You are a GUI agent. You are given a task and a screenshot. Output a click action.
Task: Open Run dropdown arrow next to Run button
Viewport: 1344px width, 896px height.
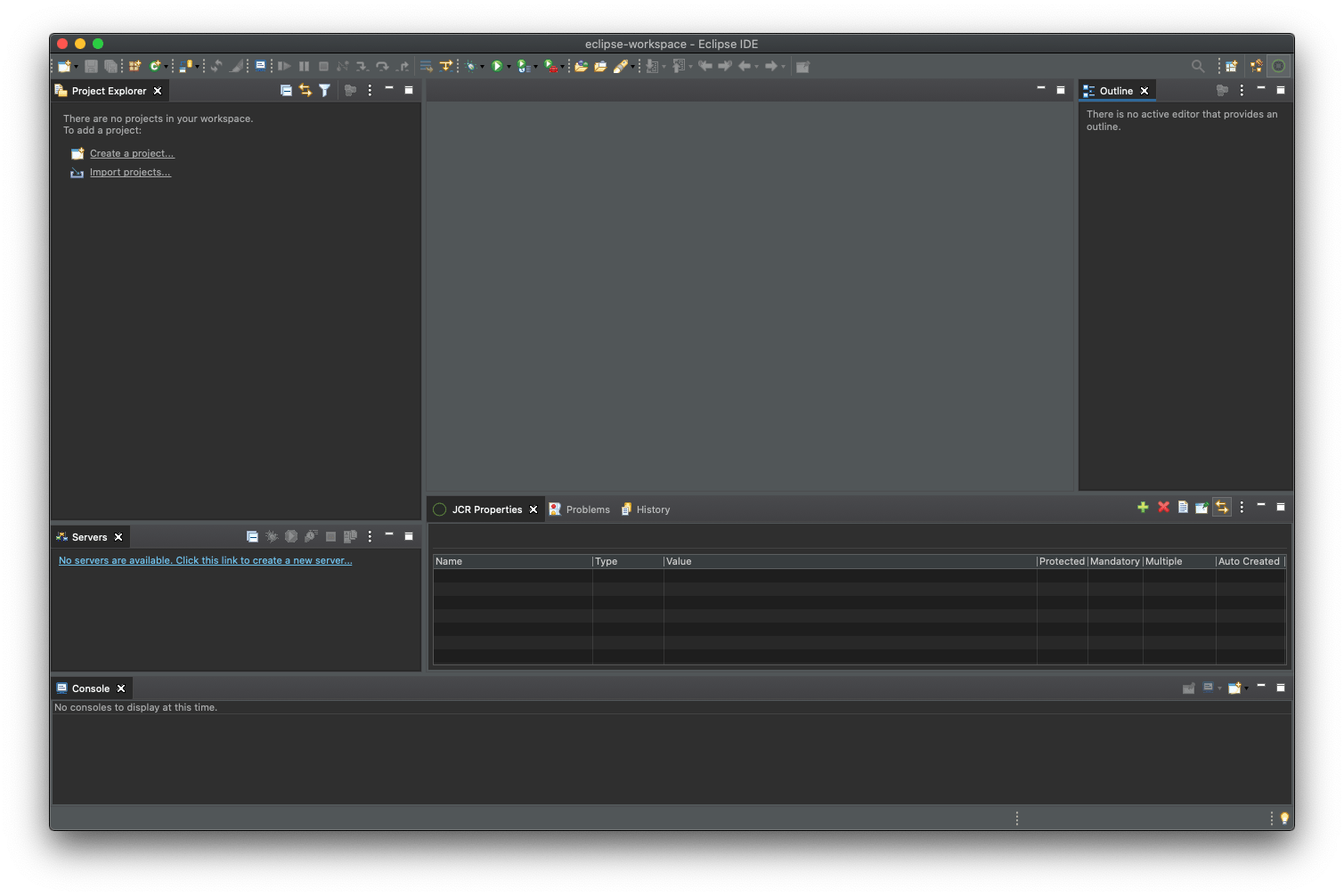pyautogui.click(x=509, y=66)
